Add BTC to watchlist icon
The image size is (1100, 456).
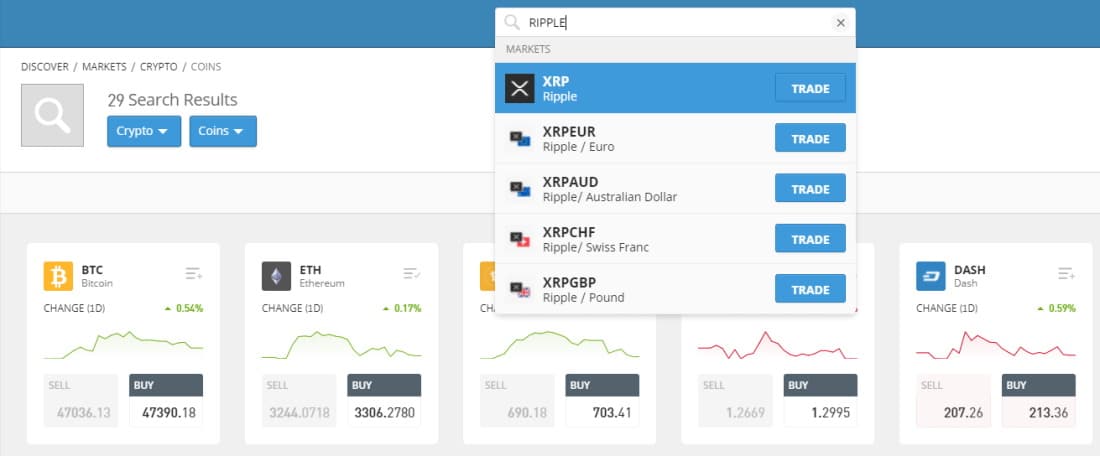point(194,274)
